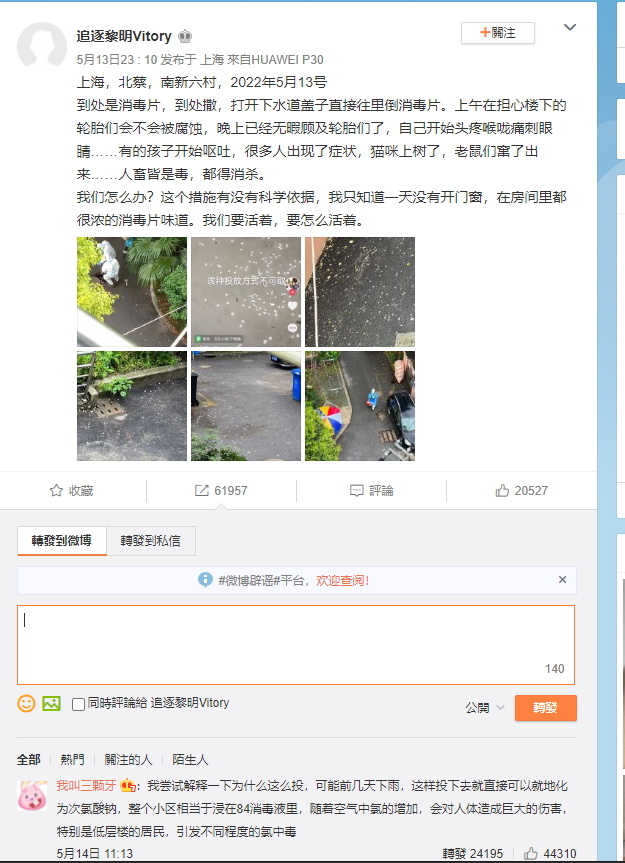Open the poster's profile avatar

point(42,47)
